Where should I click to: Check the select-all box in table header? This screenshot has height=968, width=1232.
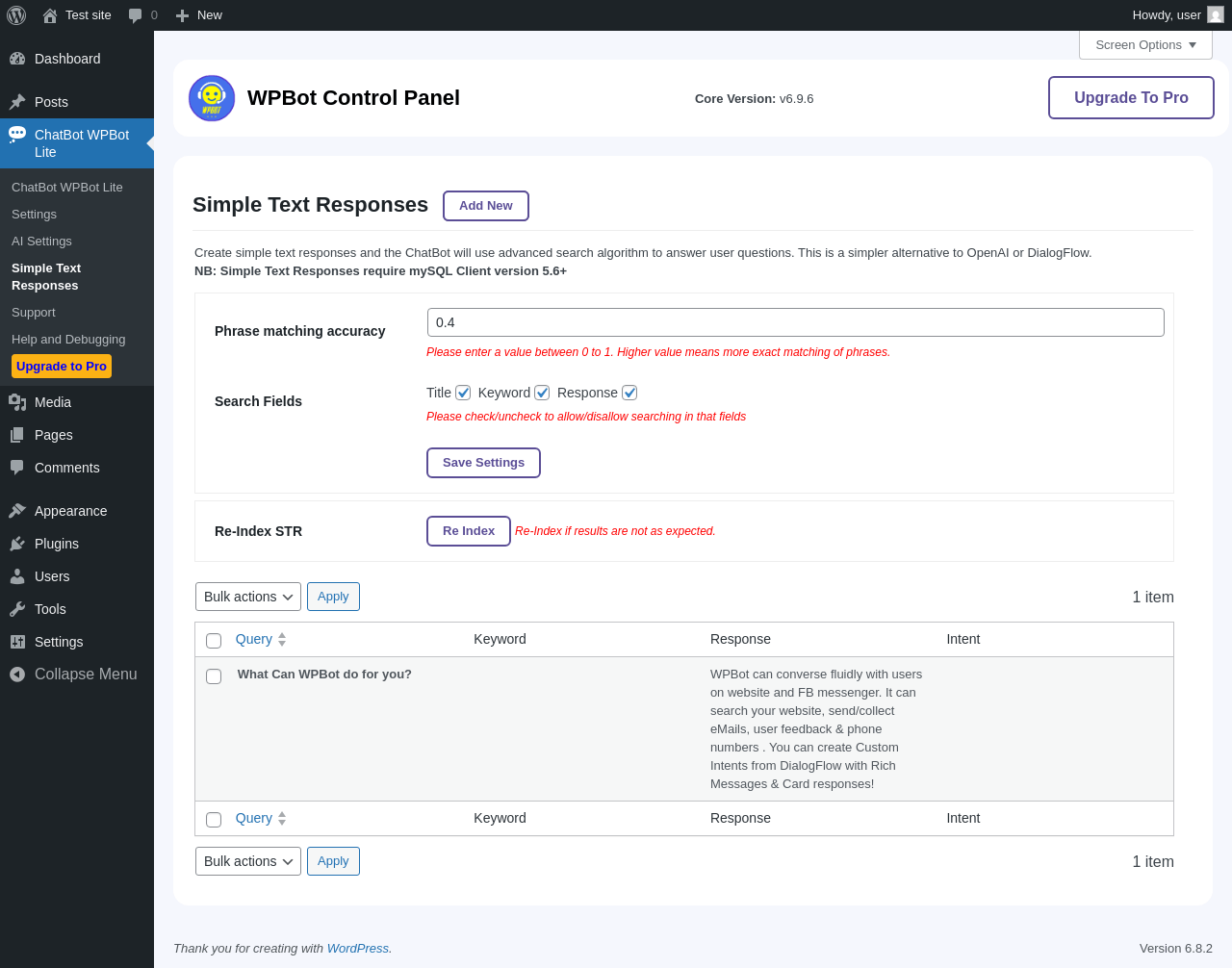point(214,641)
